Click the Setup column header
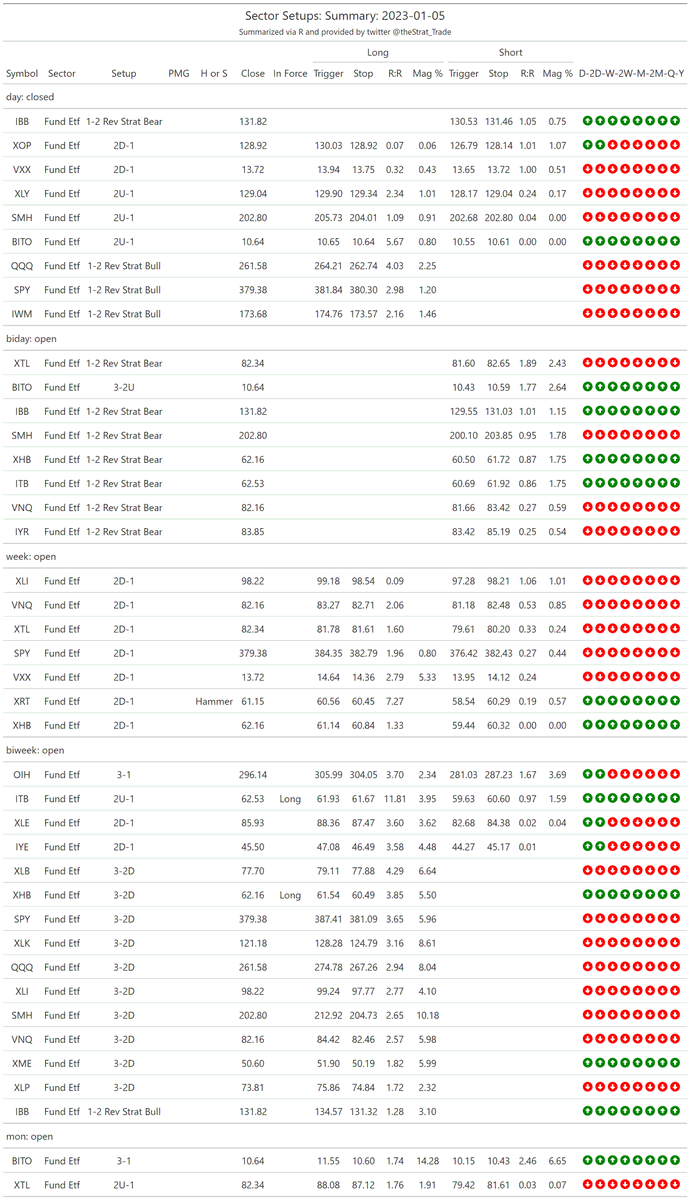 124,73
